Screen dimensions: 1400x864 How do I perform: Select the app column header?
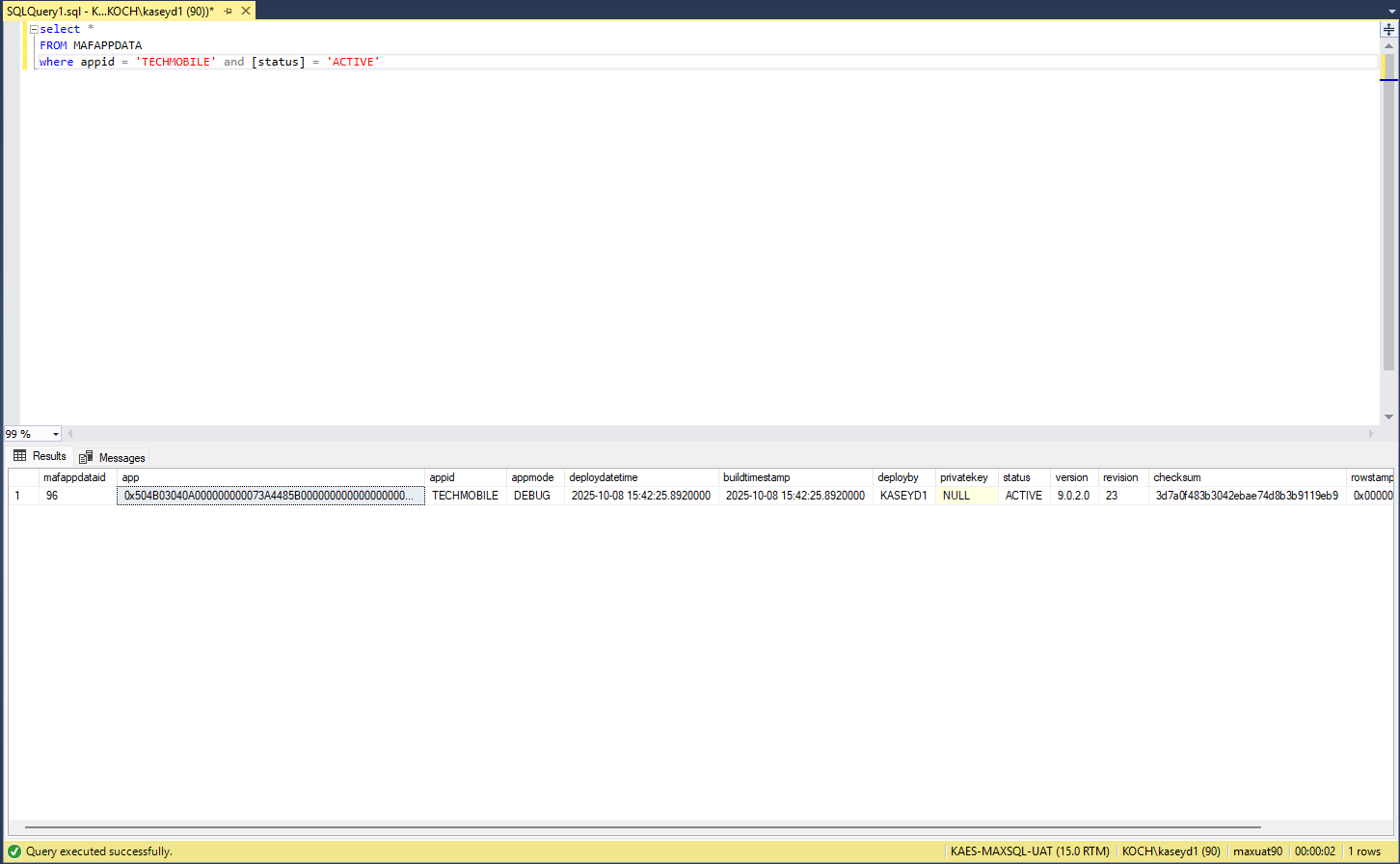coord(271,477)
